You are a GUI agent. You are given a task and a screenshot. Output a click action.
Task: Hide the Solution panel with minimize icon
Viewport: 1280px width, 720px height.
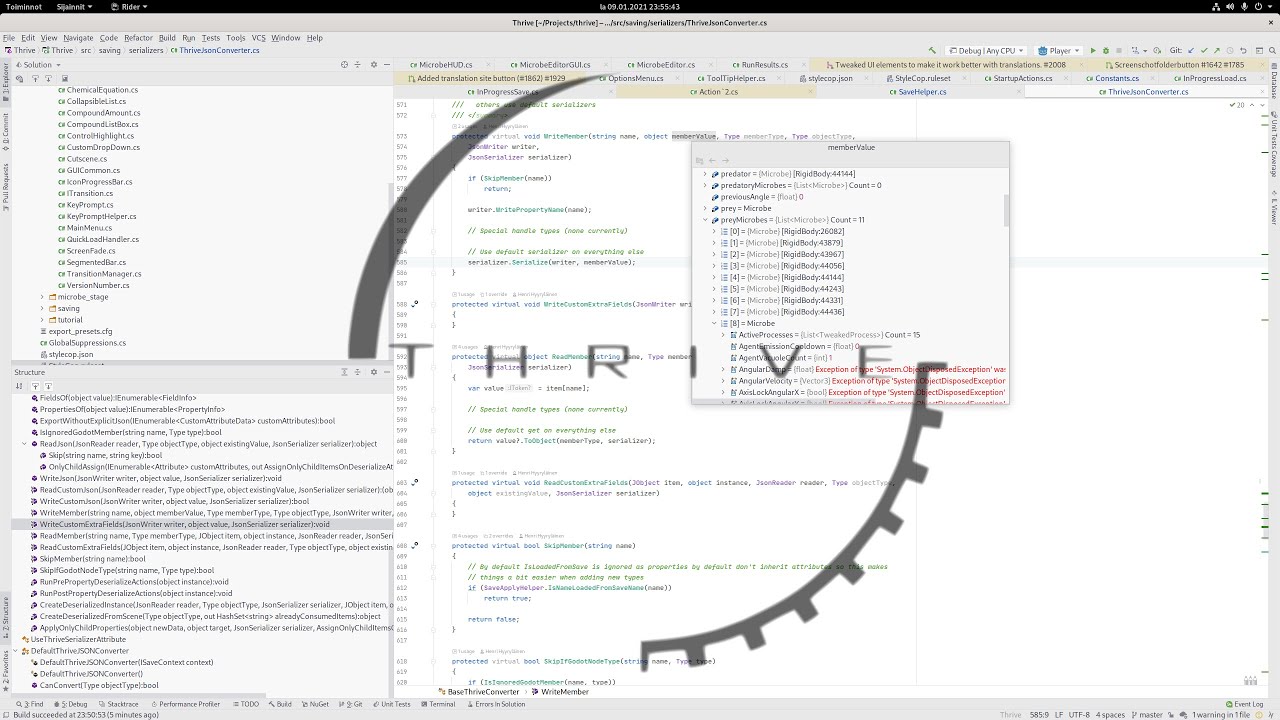(x=387, y=64)
